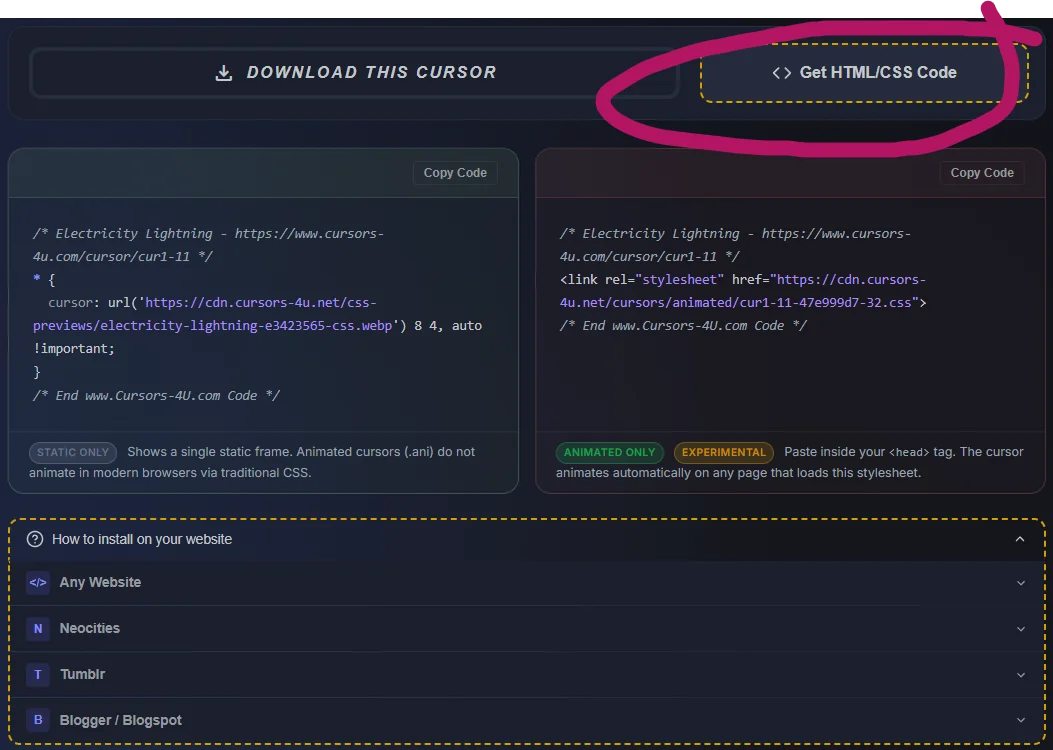
Task: Click the Tumblr row label
Action: click(x=83, y=674)
